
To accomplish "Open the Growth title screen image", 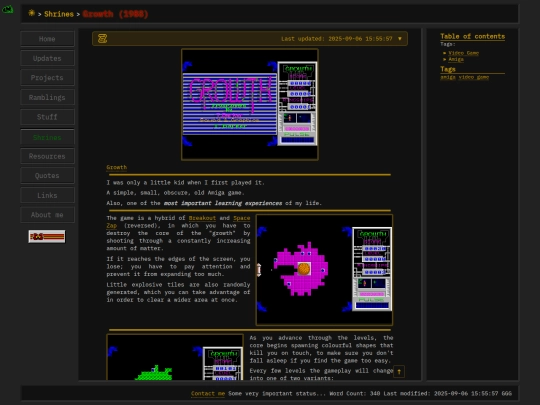I will coord(250,105).
